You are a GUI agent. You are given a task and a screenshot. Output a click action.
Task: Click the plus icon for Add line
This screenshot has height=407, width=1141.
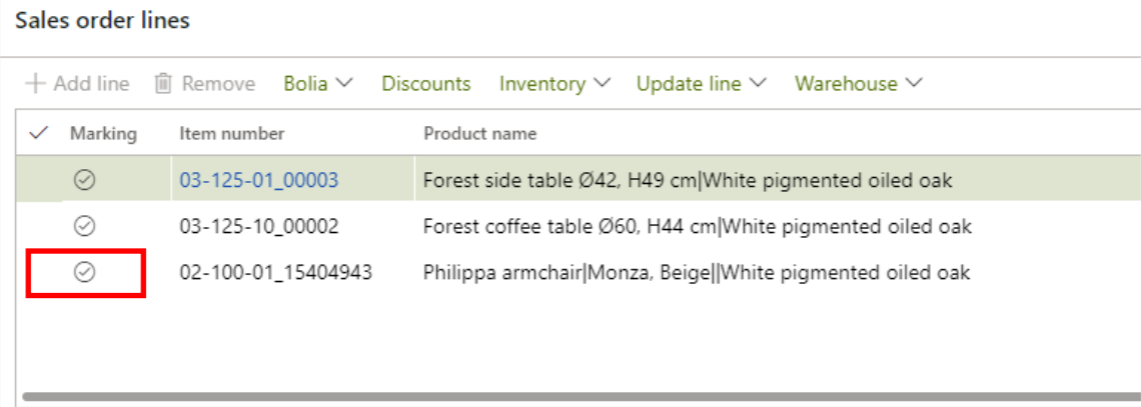pos(36,84)
